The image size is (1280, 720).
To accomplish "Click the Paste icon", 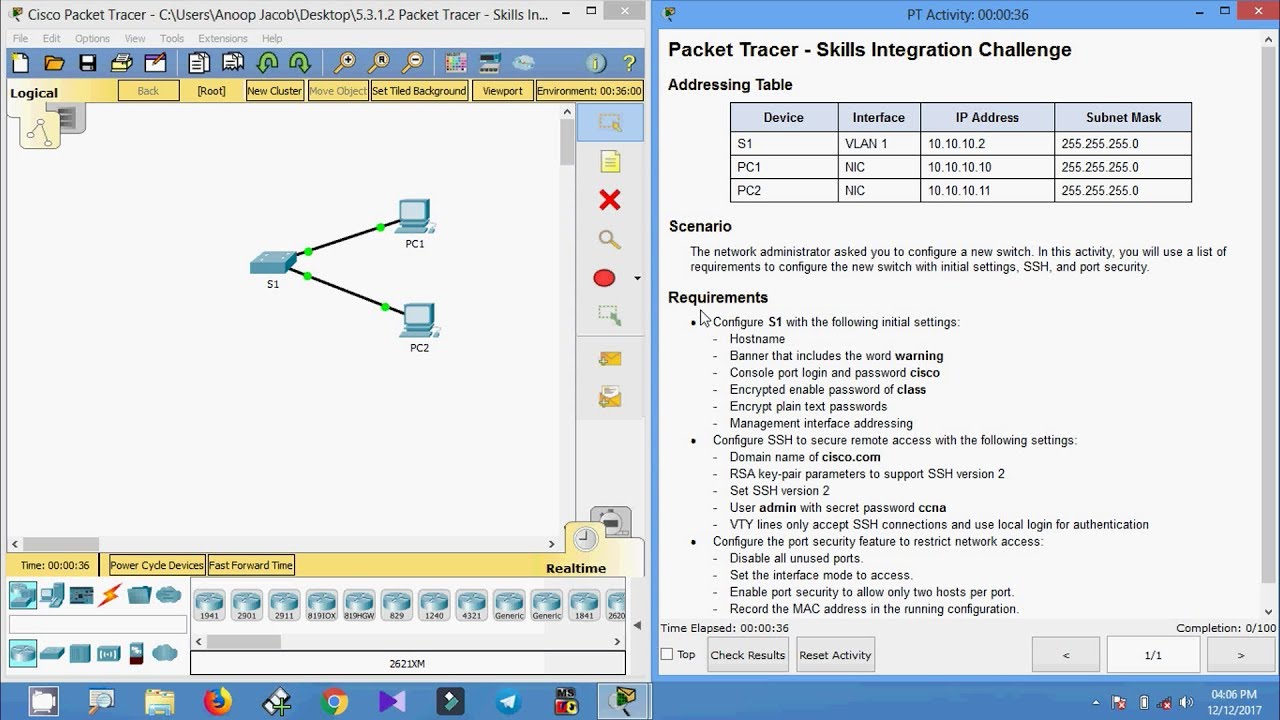I will [233, 63].
